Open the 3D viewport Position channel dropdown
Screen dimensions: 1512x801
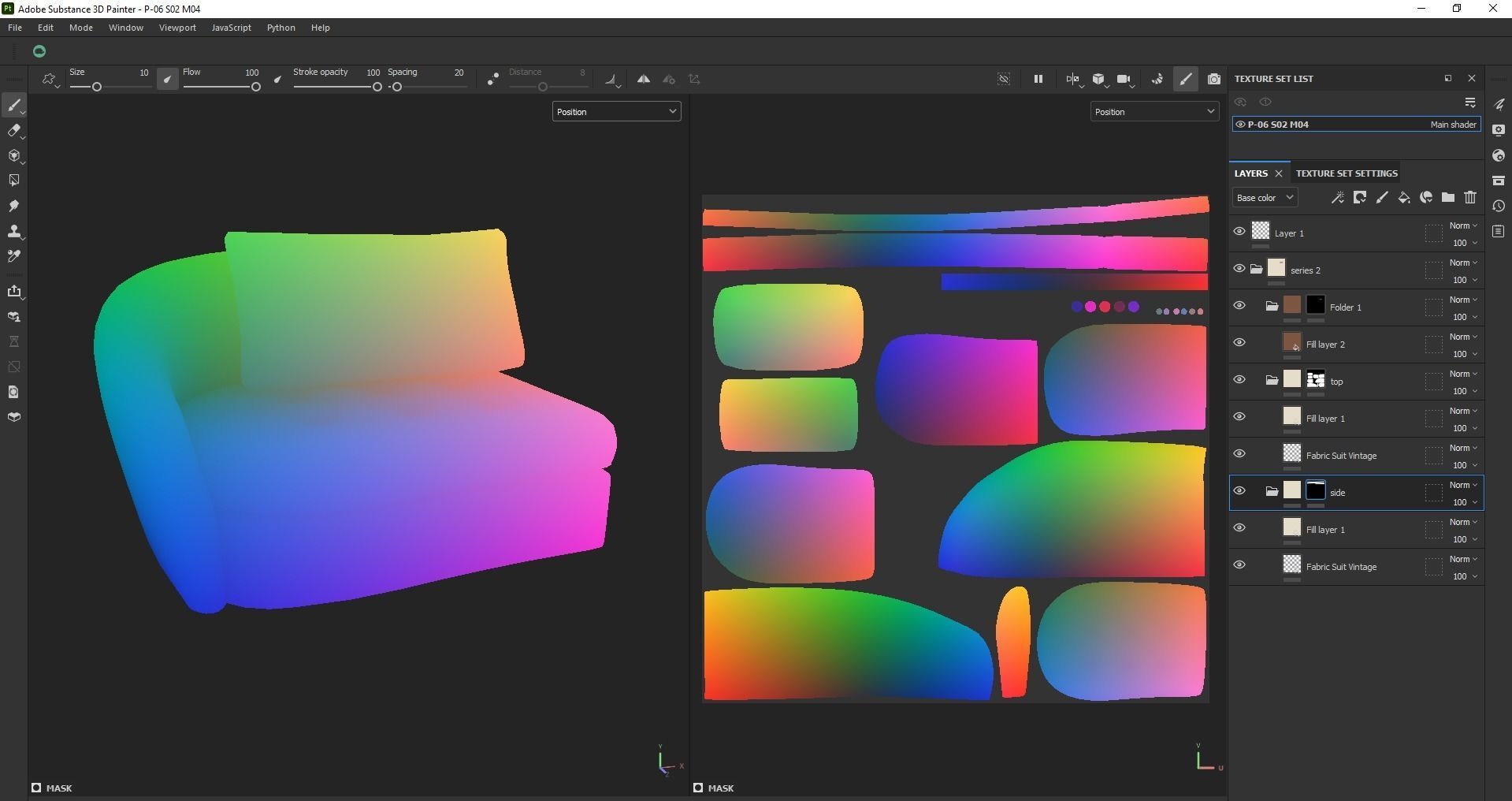click(x=616, y=112)
